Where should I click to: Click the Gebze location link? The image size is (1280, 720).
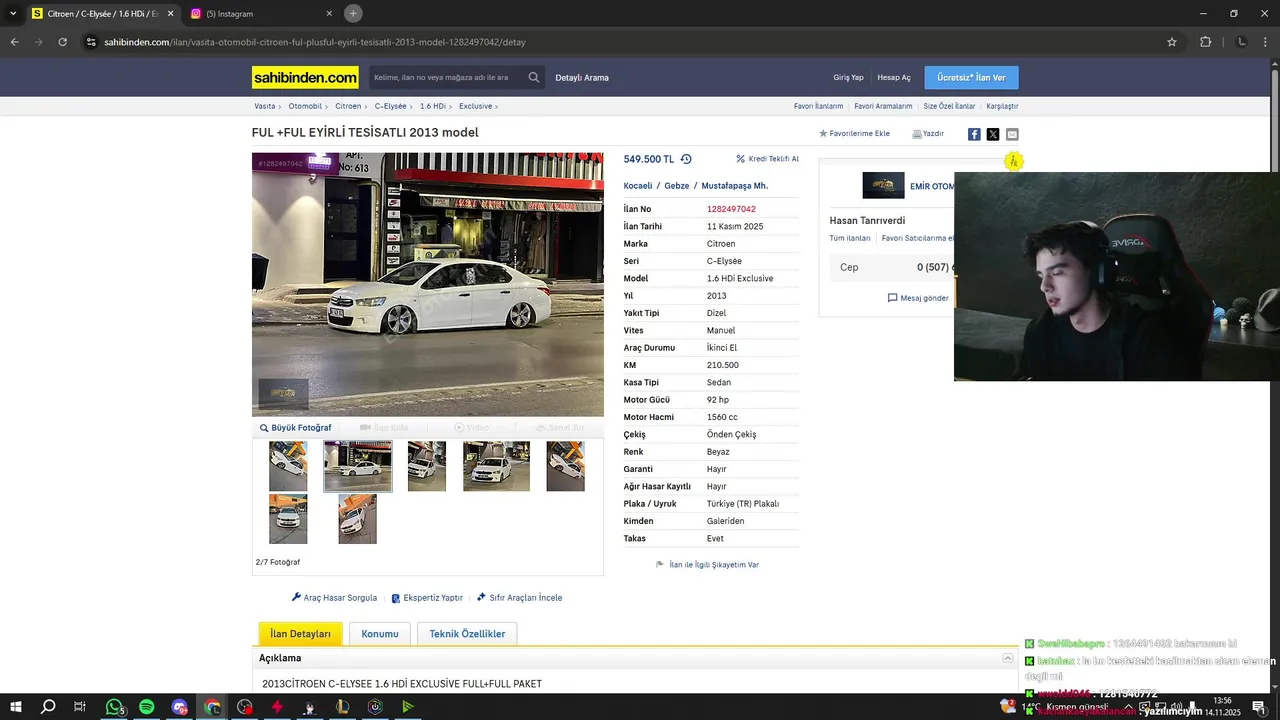click(677, 186)
